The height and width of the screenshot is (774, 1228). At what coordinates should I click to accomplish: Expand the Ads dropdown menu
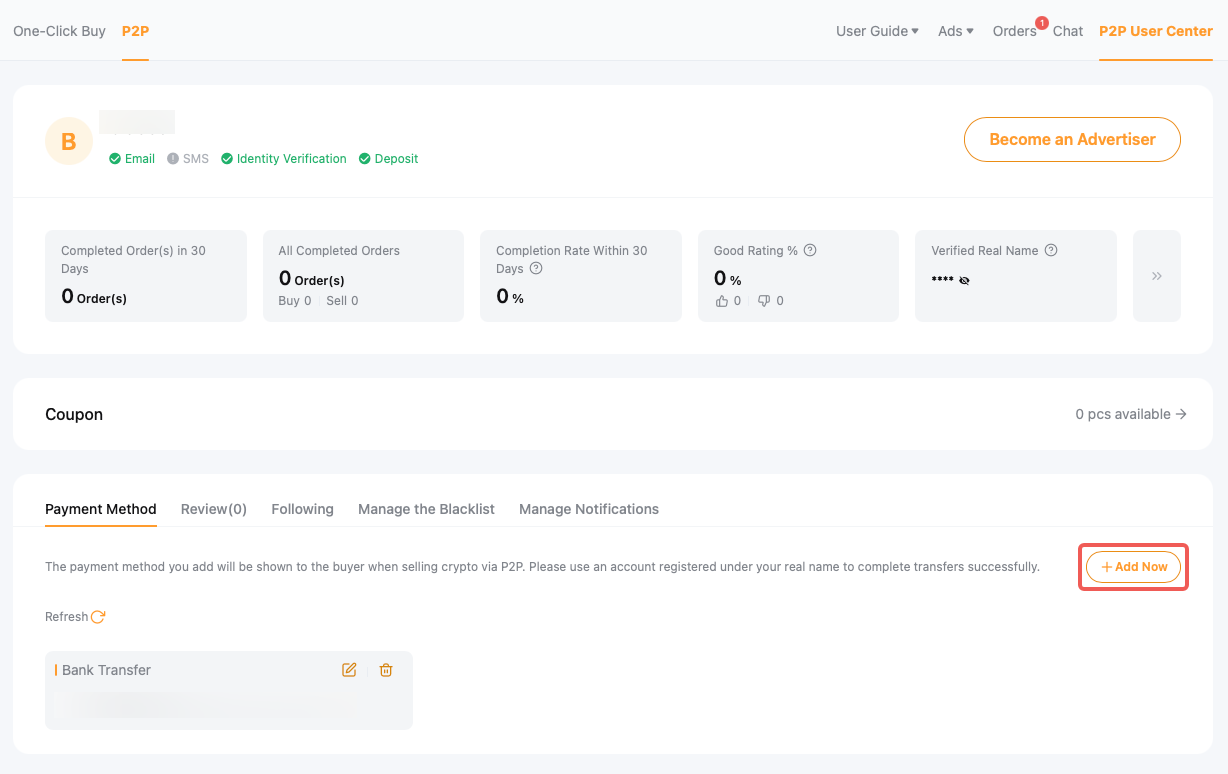[x=955, y=31]
